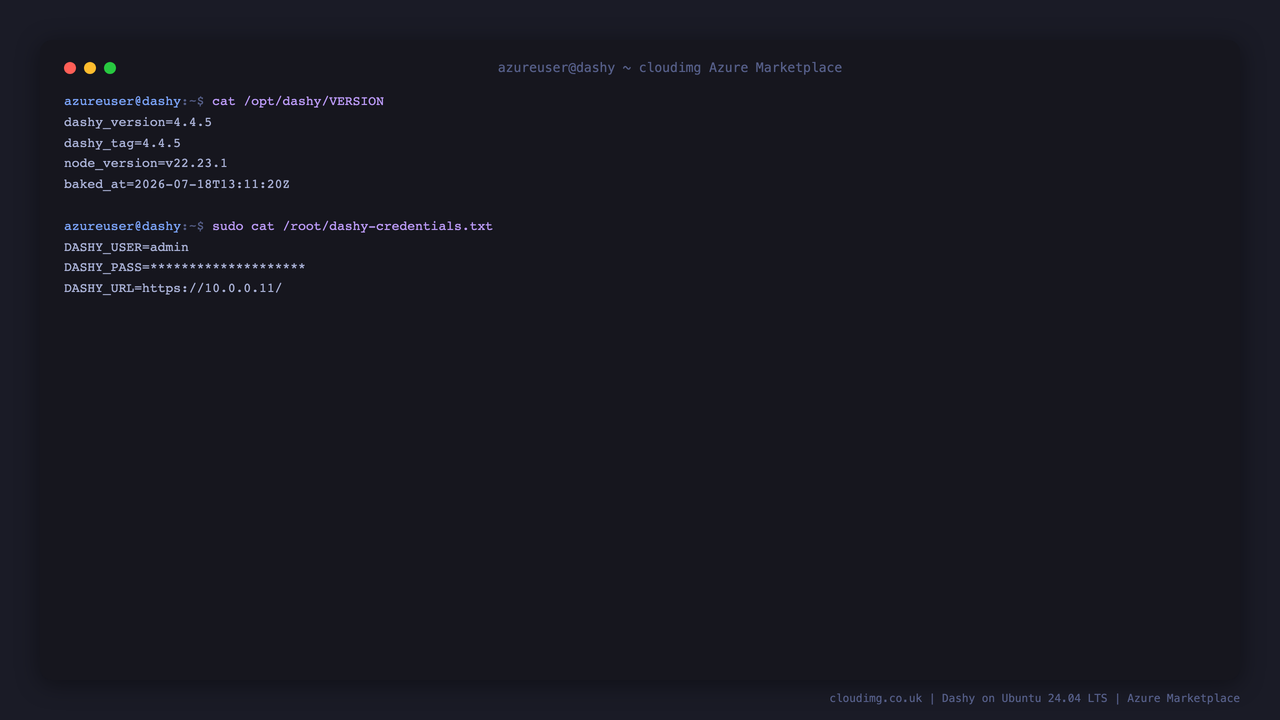Viewport: 1280px width, 720px height.
Task: Click the line 'dashy_version=4.4.5'
Action: [138, 122]
